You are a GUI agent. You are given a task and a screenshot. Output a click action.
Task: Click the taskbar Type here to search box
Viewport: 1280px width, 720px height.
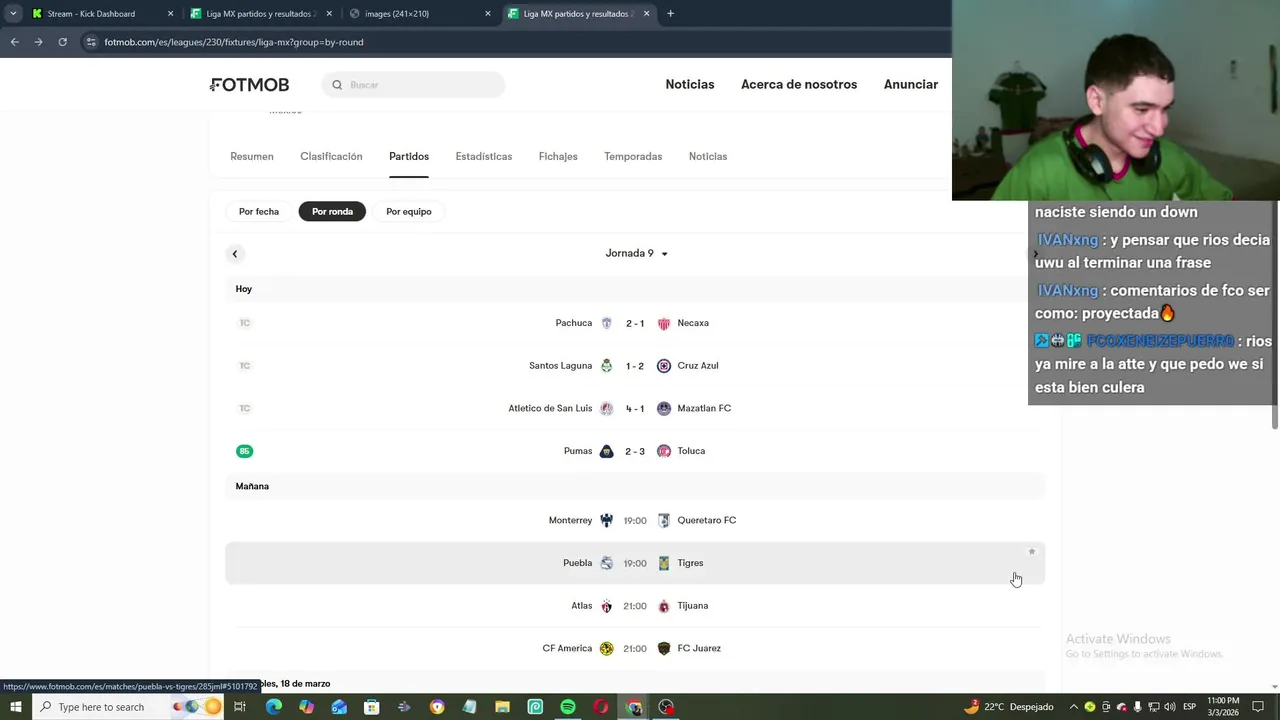(x=128, y=707)
